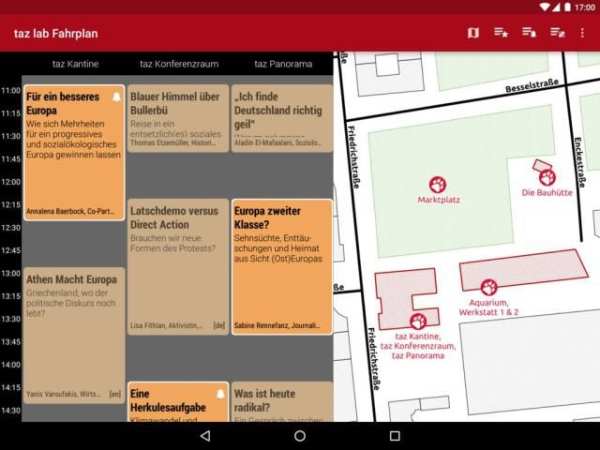
Task: Open session Athen Macht Europa
Action: click(x=74, y=335)
